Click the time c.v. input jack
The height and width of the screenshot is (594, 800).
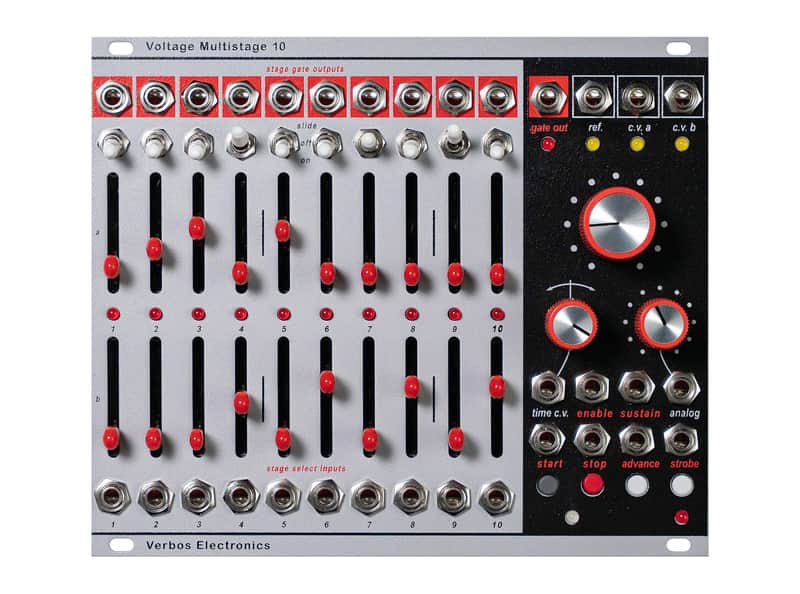548,388
